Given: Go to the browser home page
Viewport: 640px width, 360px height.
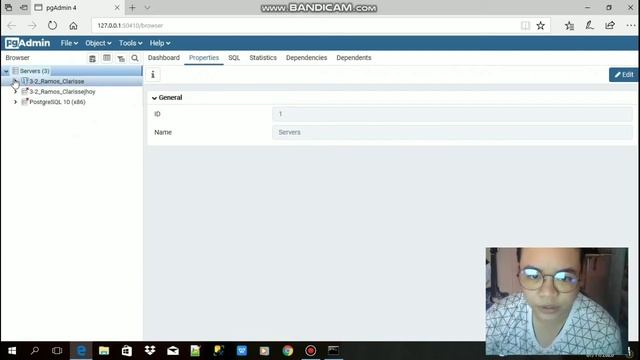Looking at the screenshot, I should 73,26.
